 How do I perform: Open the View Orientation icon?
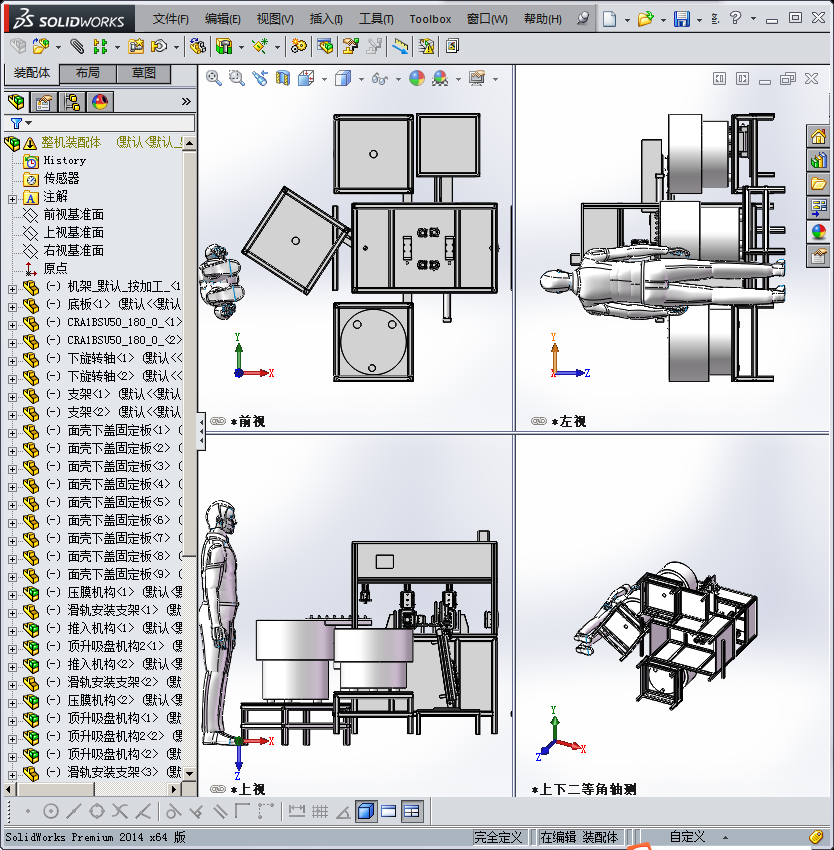coord(306,79)
